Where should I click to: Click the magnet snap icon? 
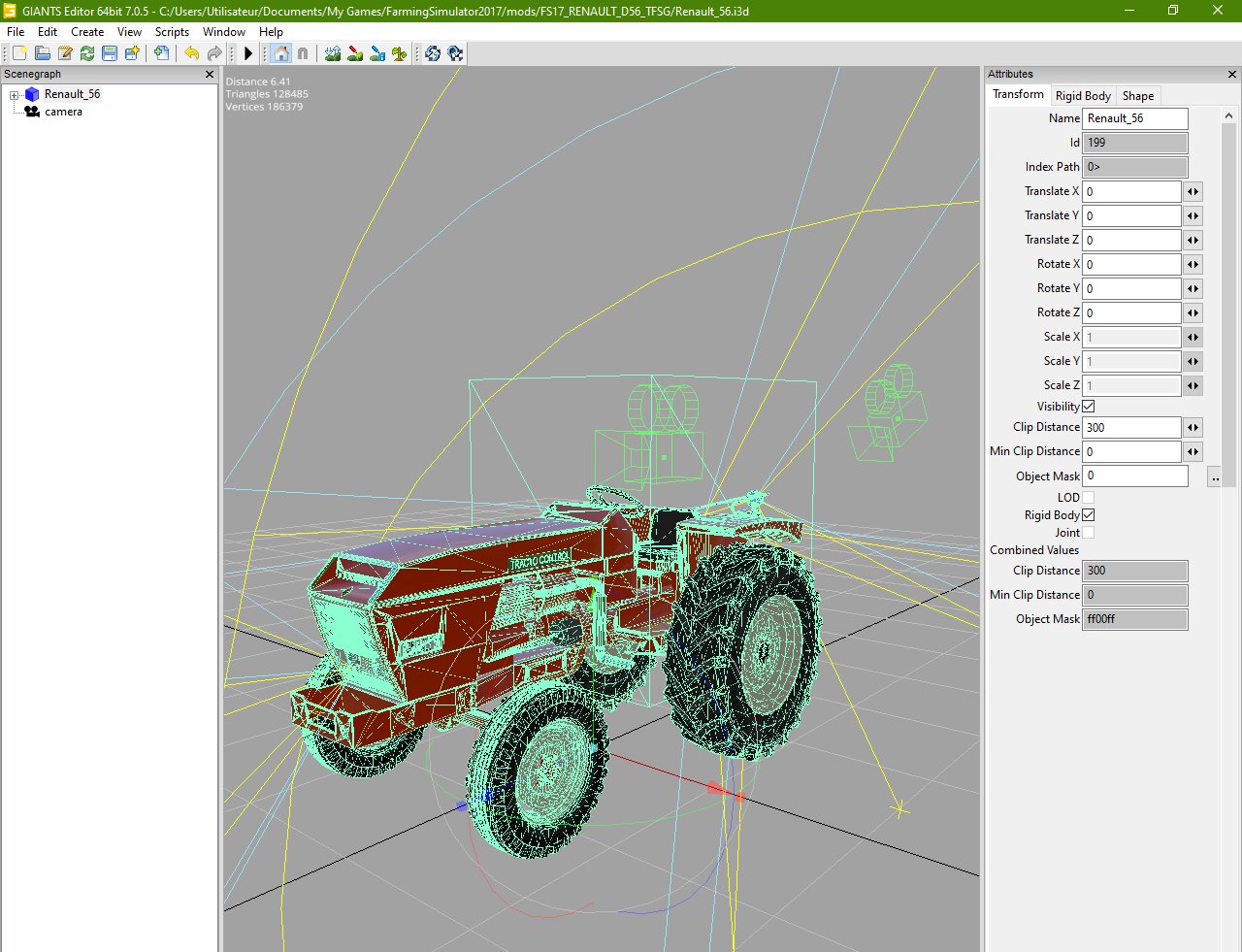(303, 53)
